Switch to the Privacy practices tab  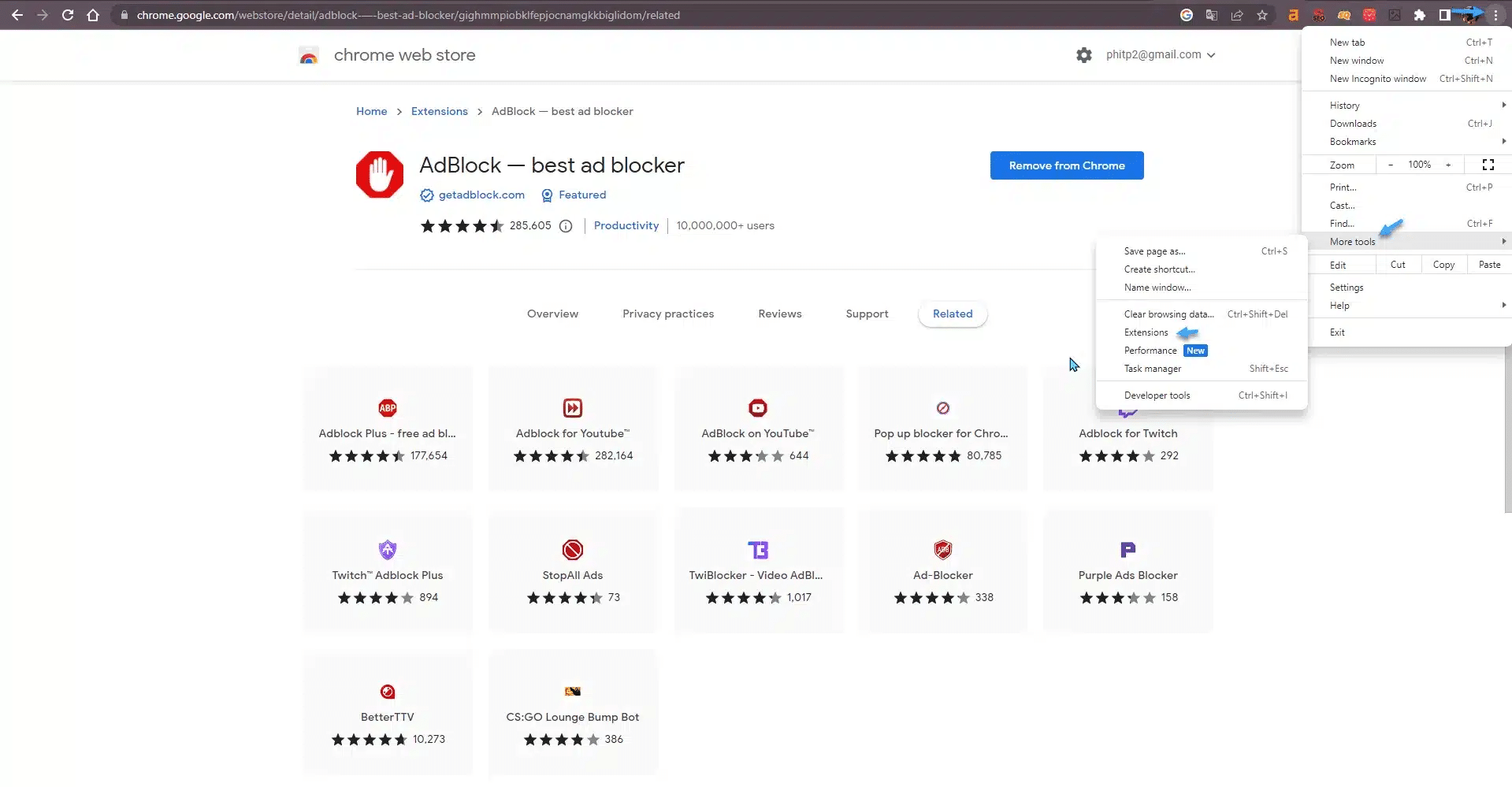tap(668, 314)
